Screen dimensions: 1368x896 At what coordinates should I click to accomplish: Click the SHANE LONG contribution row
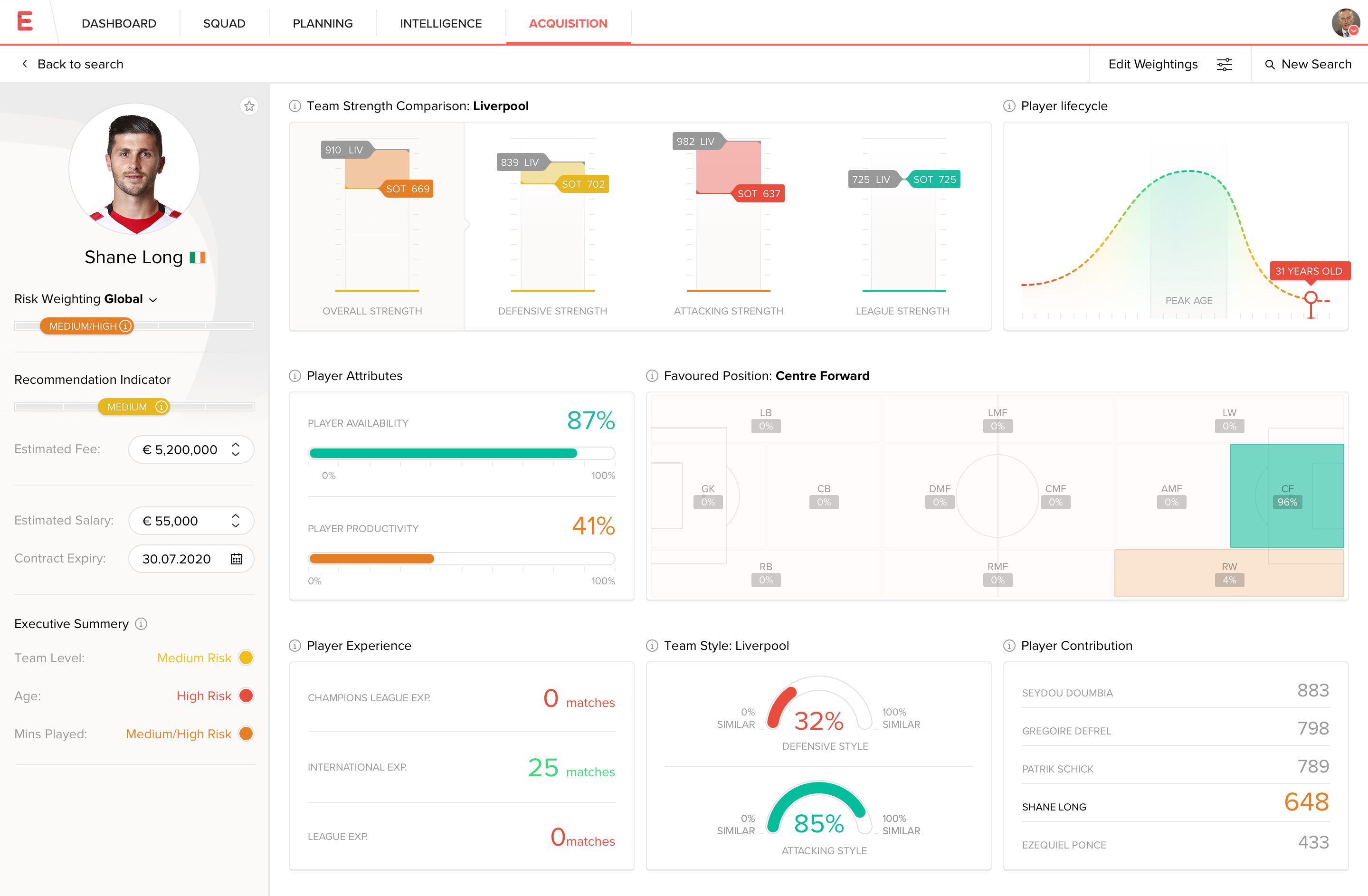[1176, 803]
